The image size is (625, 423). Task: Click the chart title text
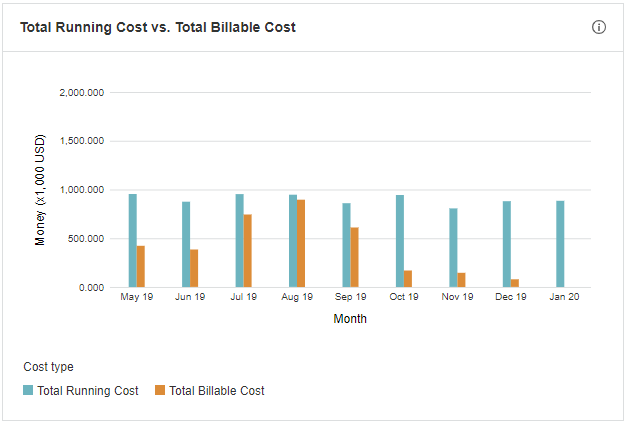157,27
